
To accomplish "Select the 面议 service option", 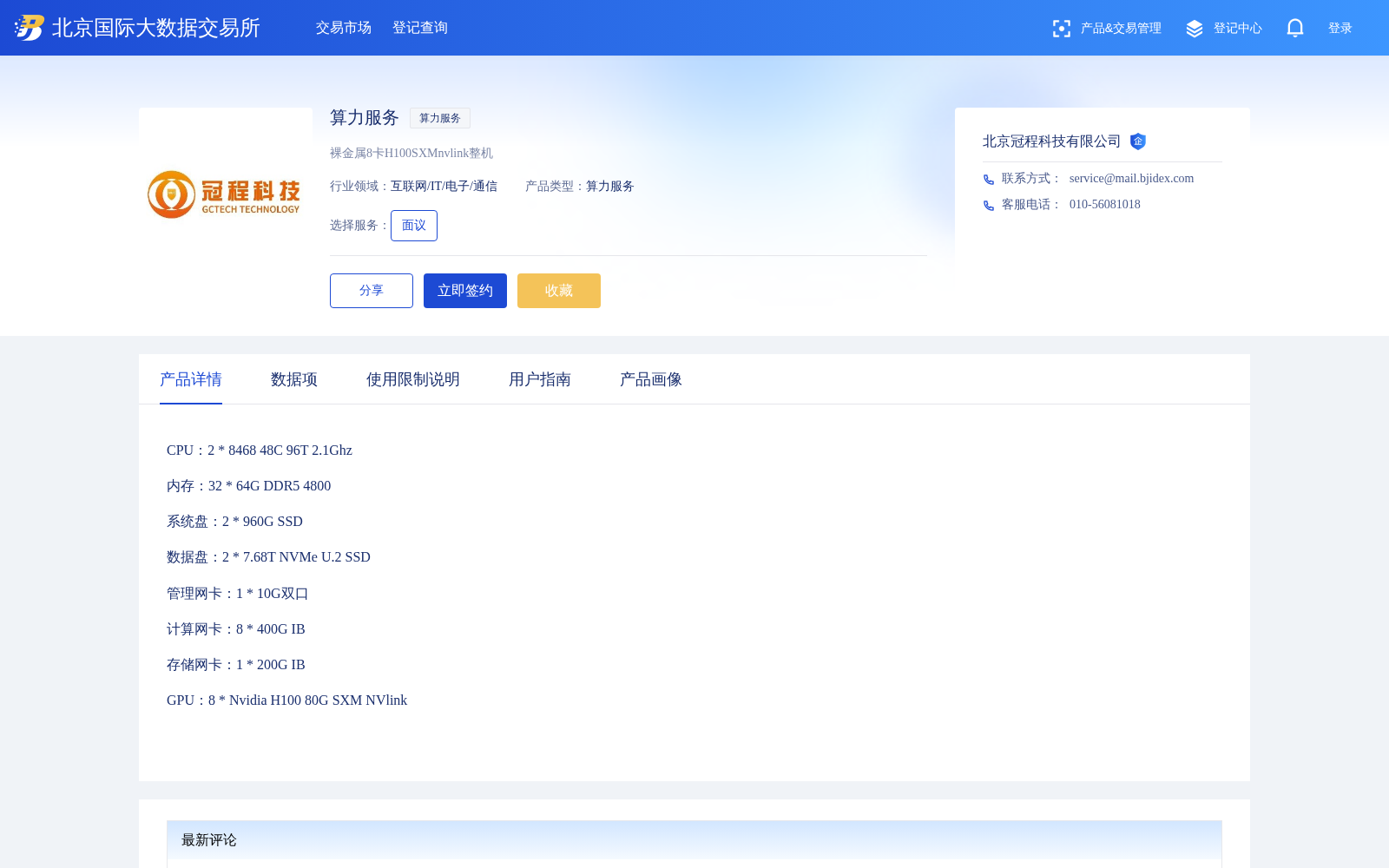I will pos(414,226).
